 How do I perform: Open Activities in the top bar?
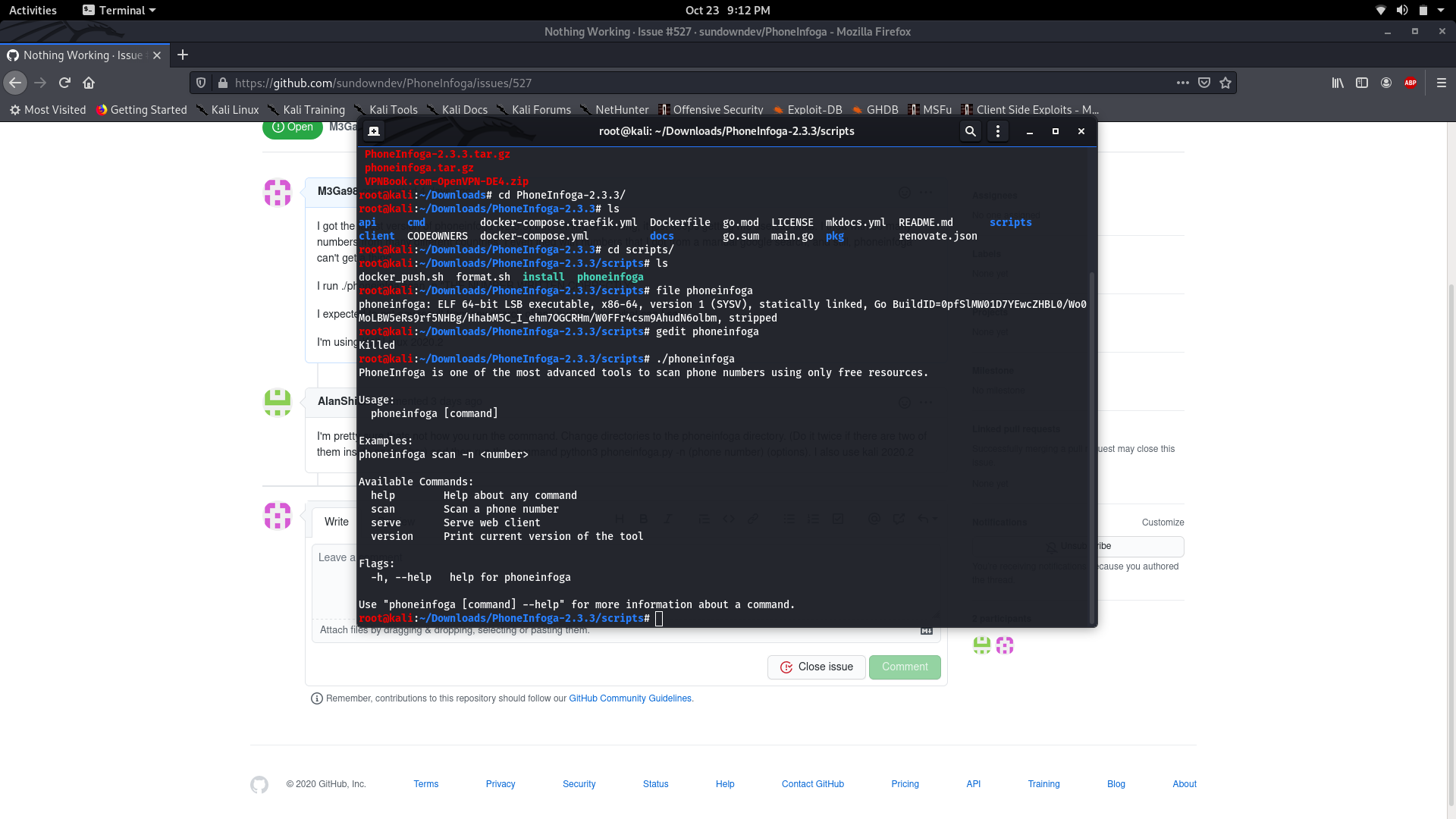33,10
